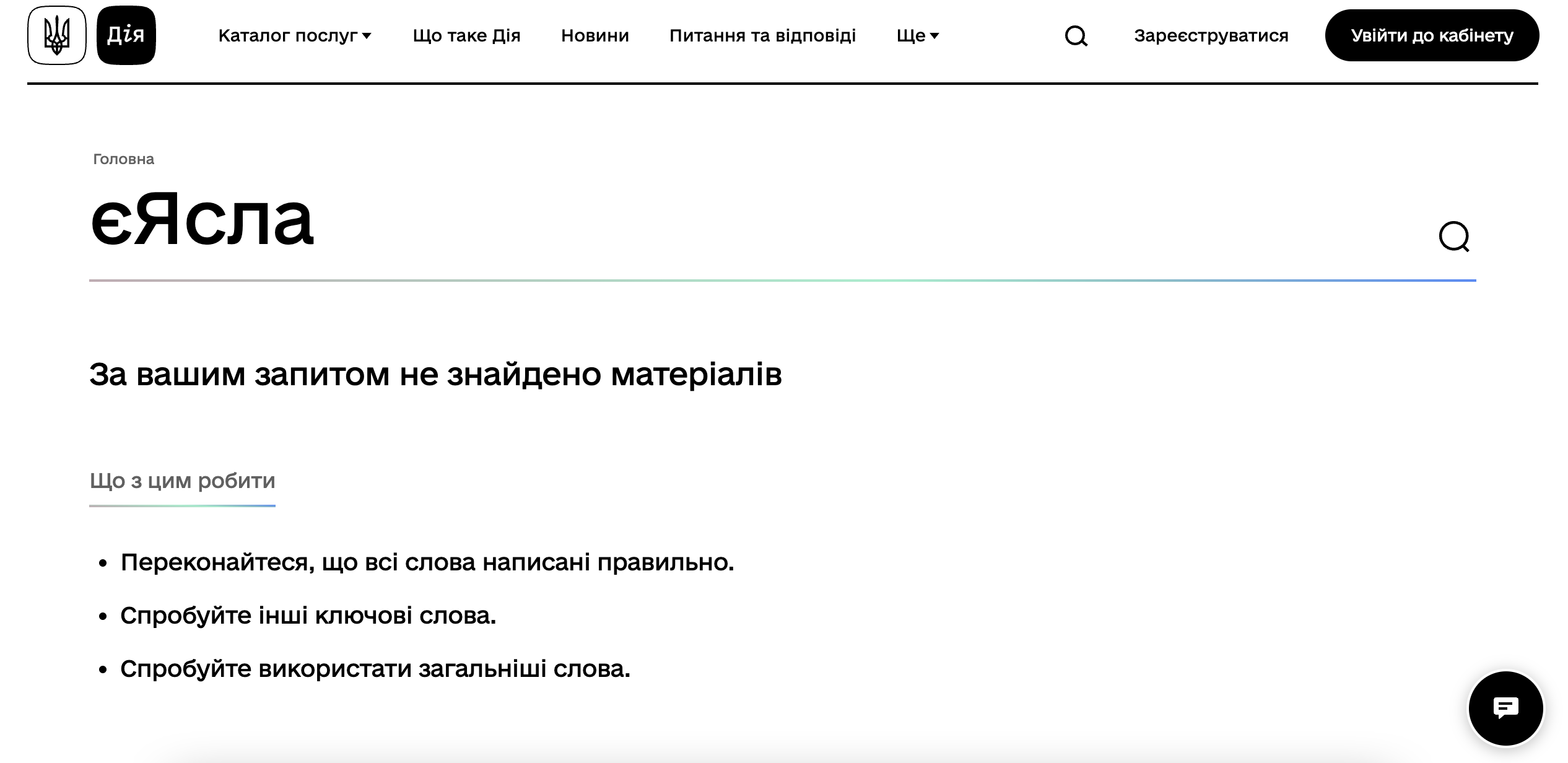Submit search with the large magnifier icon

tap(1454, 237)
